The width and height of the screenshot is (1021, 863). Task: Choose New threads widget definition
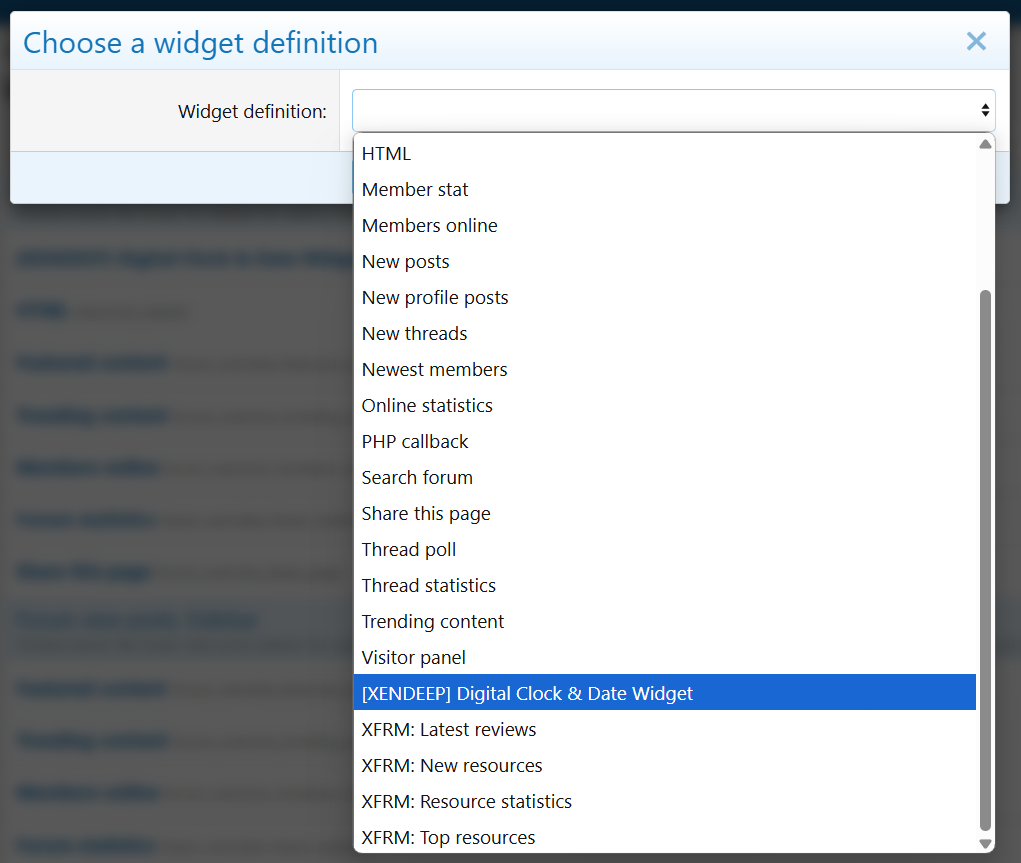pos(414,334)
